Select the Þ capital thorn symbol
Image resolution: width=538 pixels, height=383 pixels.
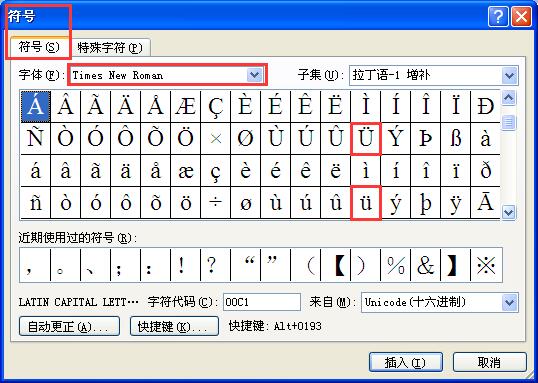pyautogui.click(x=425, y=139)
